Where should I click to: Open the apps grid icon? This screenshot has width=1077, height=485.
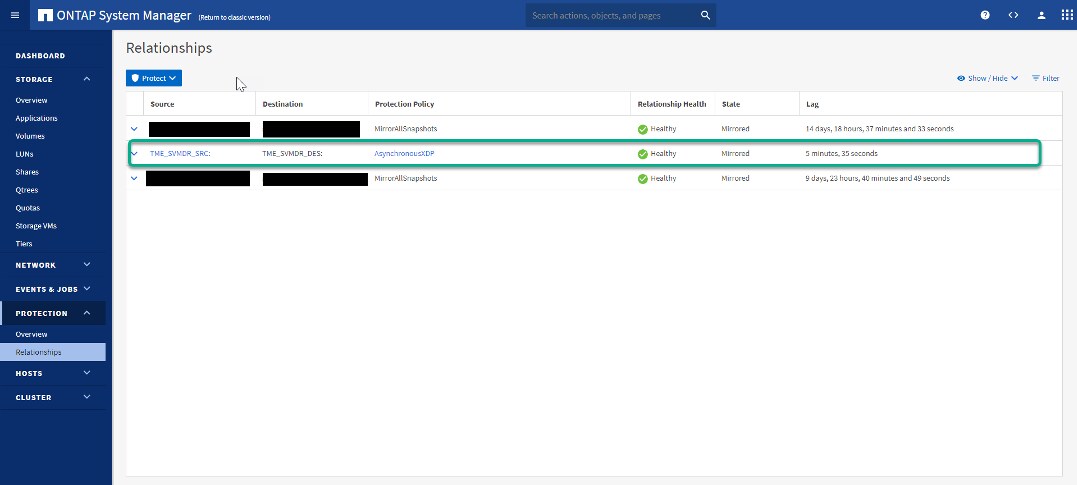point(1066,15)
